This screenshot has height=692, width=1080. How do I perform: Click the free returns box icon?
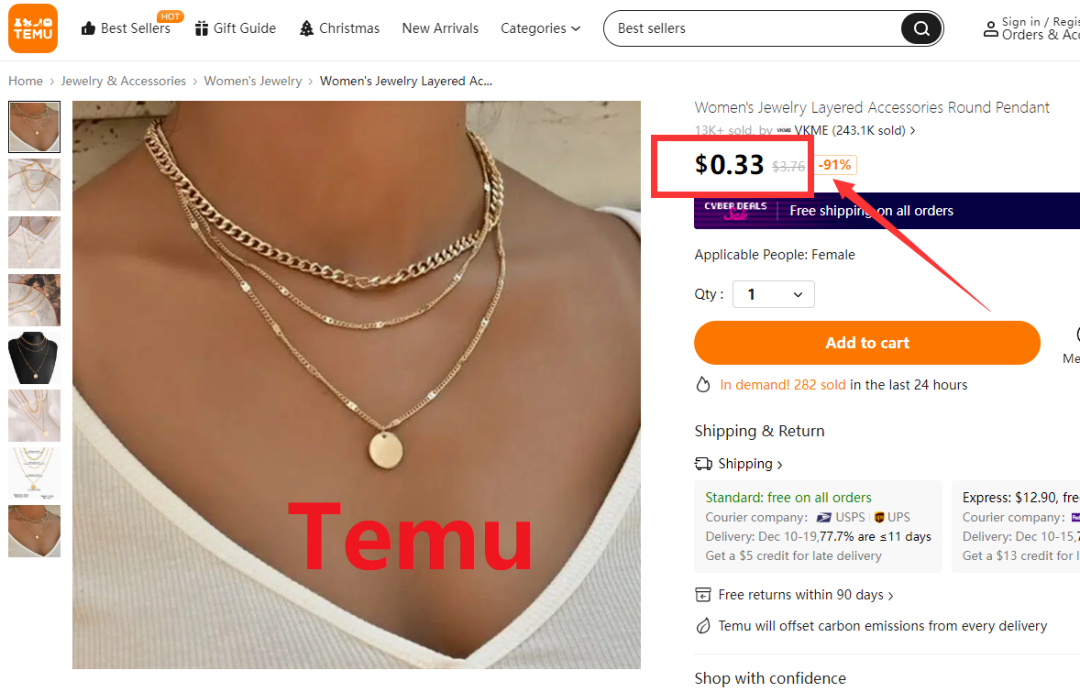click(x=703, y=594)
